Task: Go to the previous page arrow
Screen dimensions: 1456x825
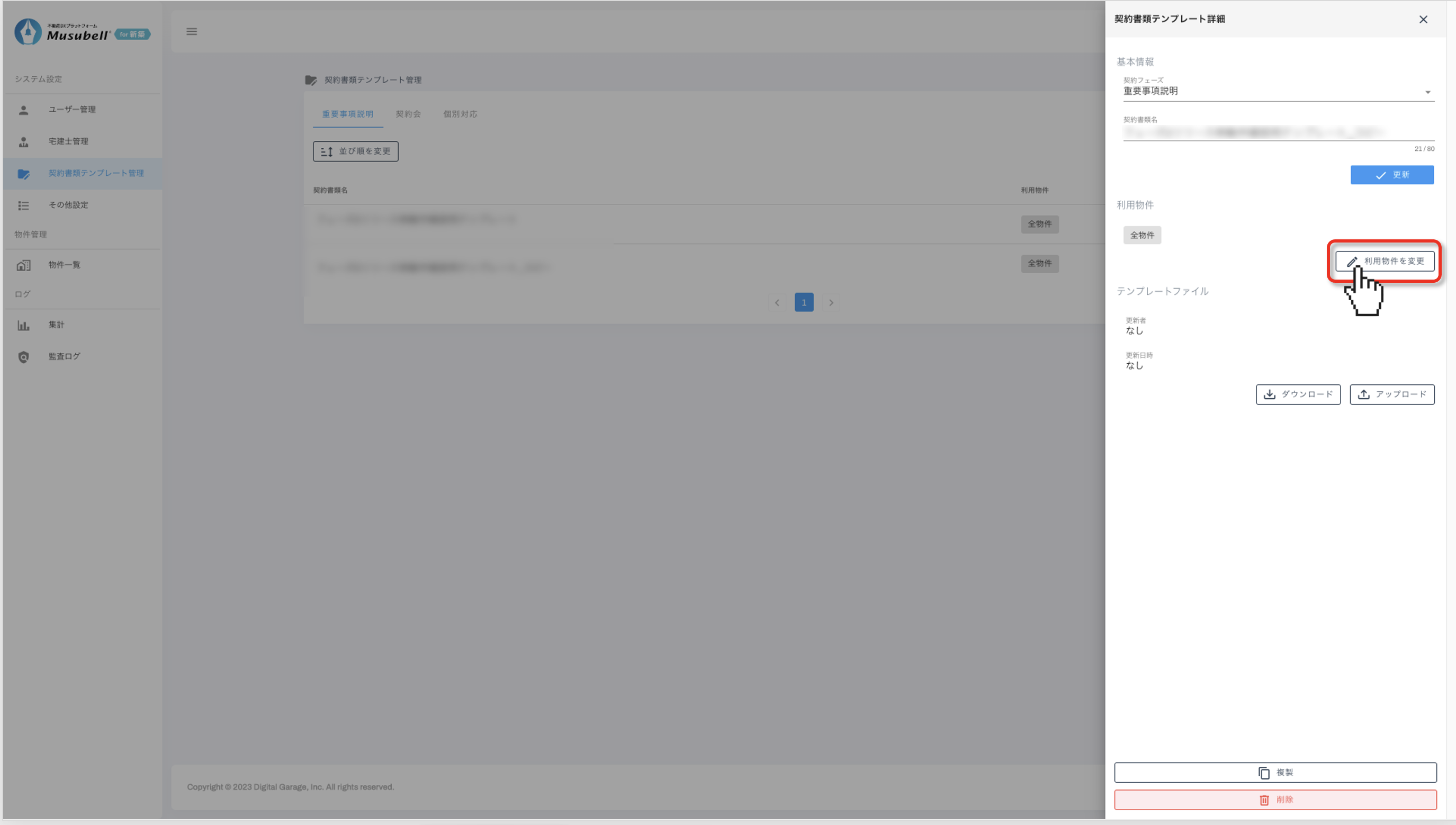Action: 777,302
